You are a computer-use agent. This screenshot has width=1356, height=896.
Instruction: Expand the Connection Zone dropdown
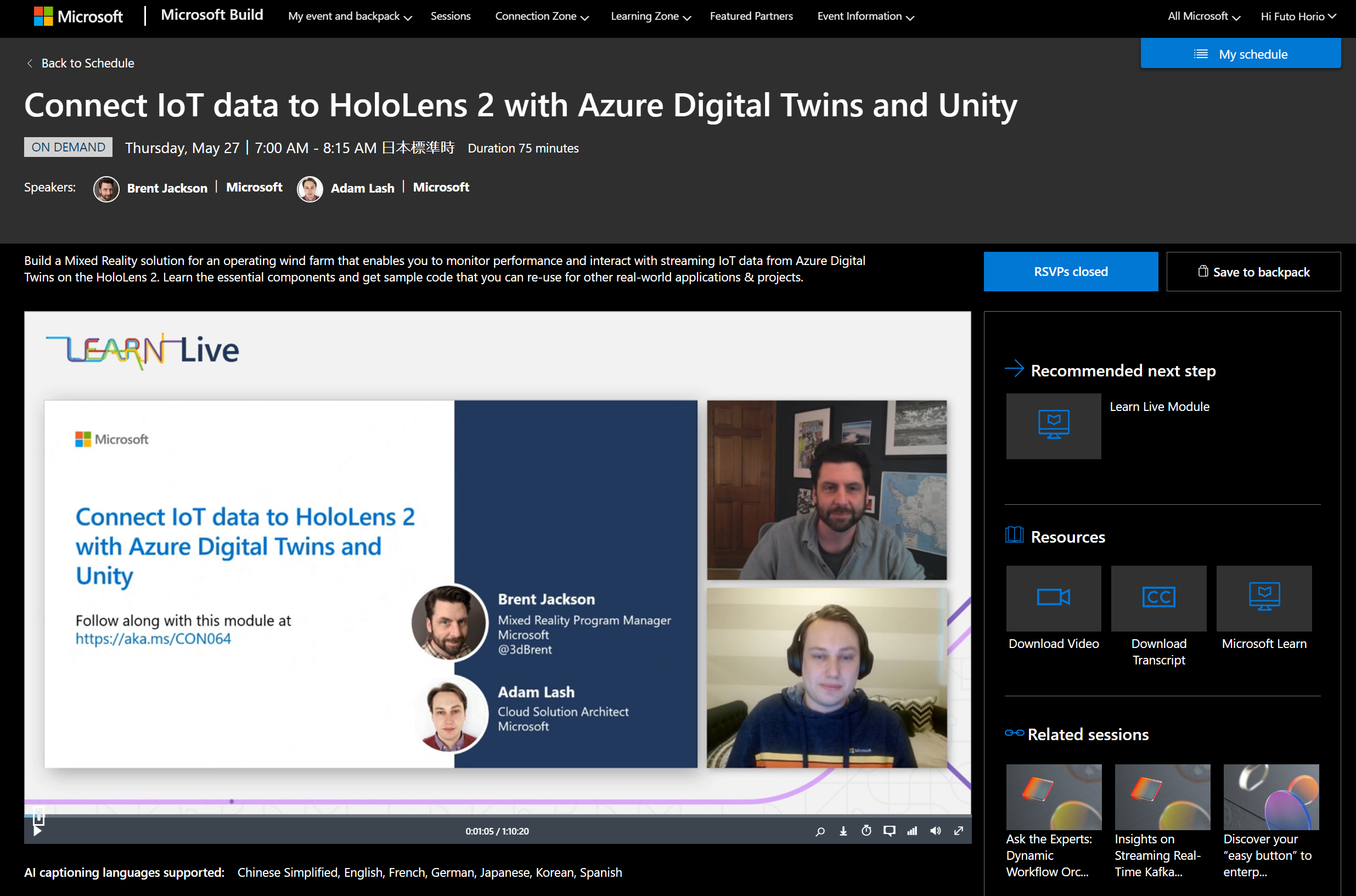542,16
